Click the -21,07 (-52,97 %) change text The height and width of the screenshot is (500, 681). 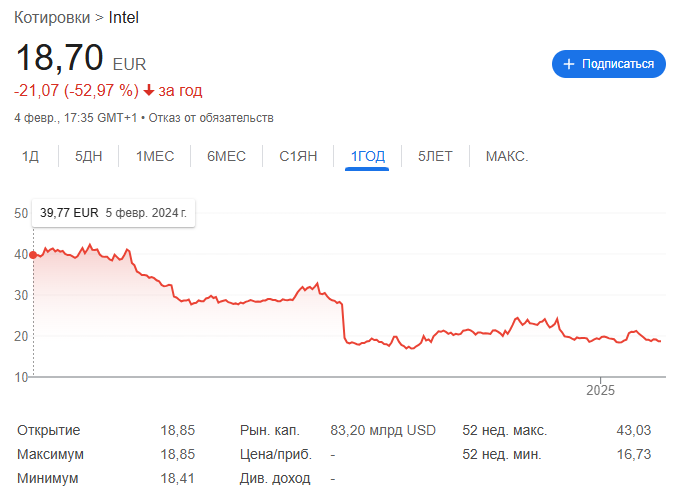pos(76,90)
